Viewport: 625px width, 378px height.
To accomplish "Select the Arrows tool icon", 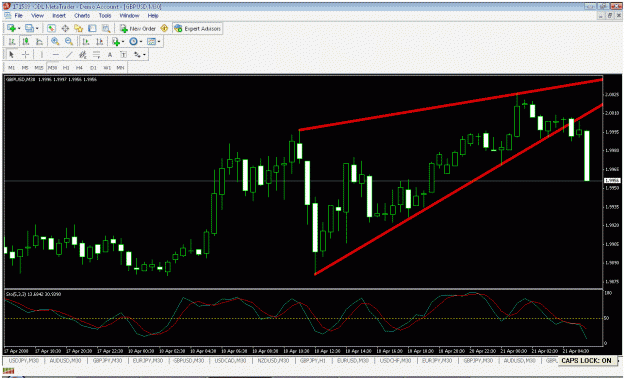I will pyautogui.click(x=137, y=55).
